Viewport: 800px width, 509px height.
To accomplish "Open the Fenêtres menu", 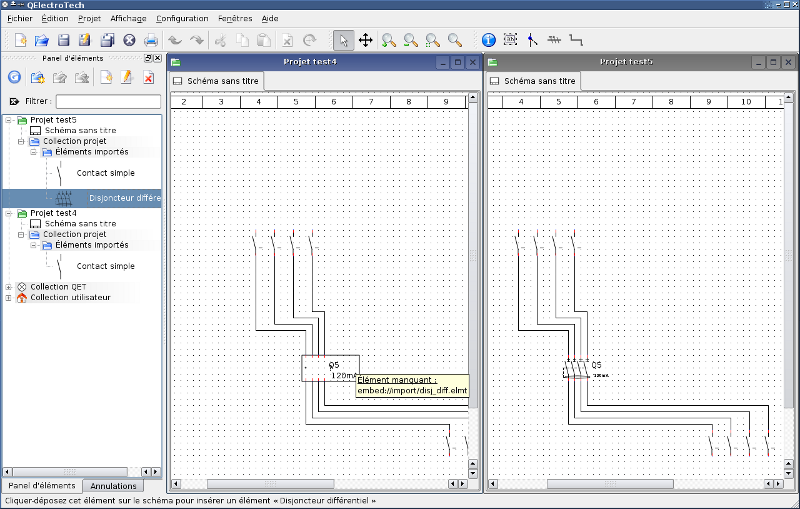I will coord(235,18).
